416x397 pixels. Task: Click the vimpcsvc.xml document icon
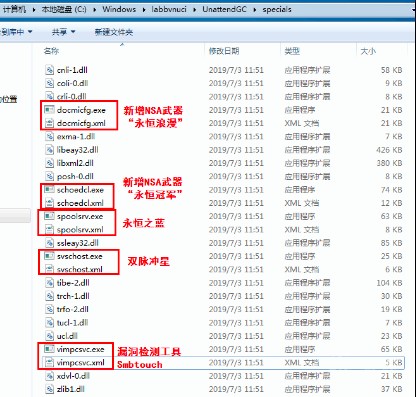pos(49,362)
